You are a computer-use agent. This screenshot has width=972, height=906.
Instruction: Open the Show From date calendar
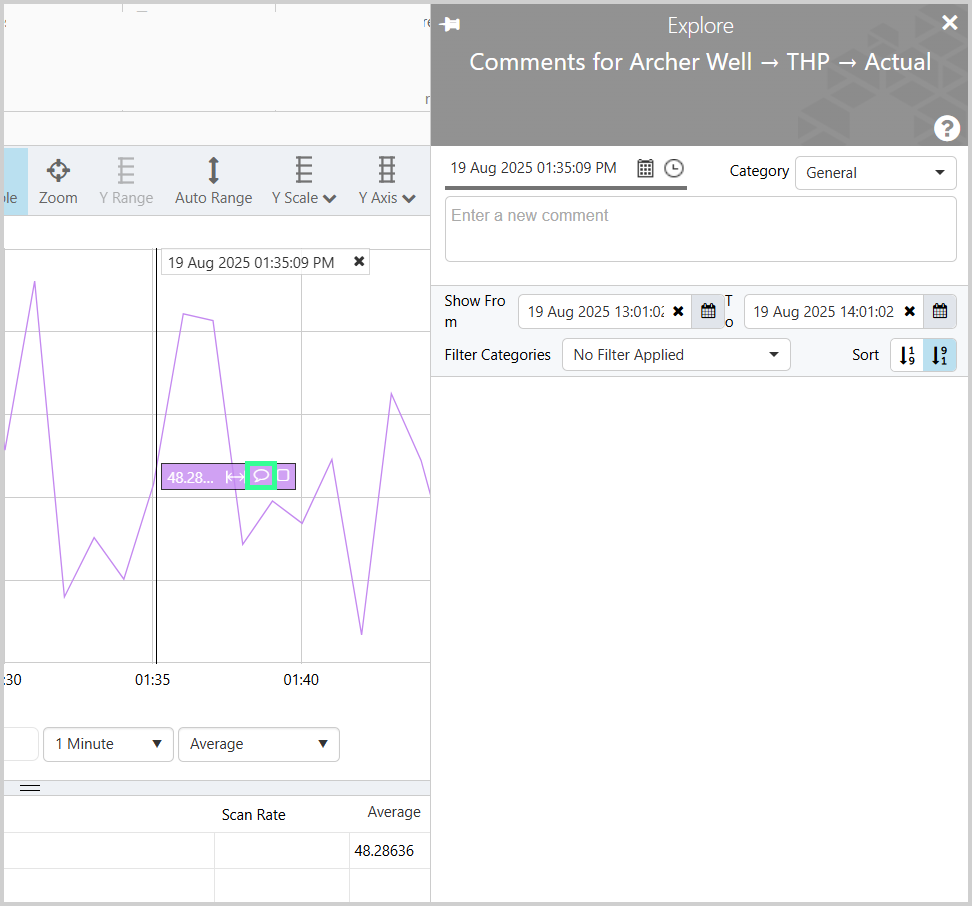(x=708, y=311)
